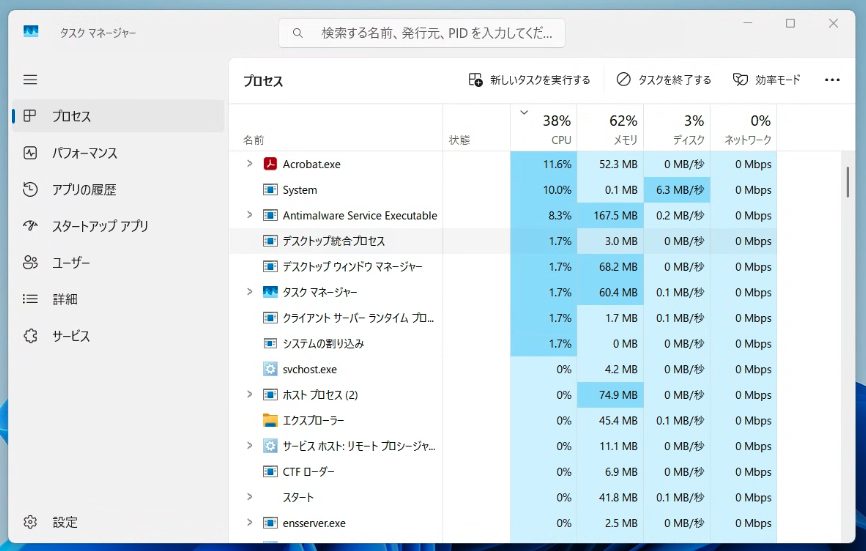Click the svchost.exe gear icon
Viewport: 866px width, 551px height.
pyautogui.click(x=270, y=369)
